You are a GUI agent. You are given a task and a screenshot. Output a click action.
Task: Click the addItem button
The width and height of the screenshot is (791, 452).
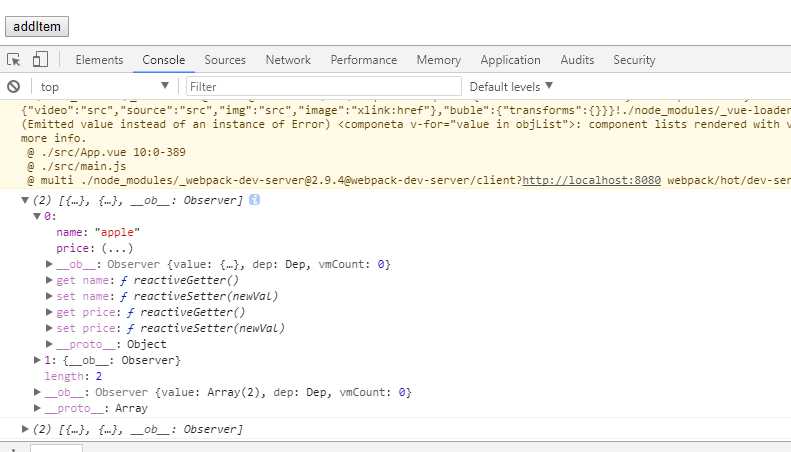pos(37,27)
